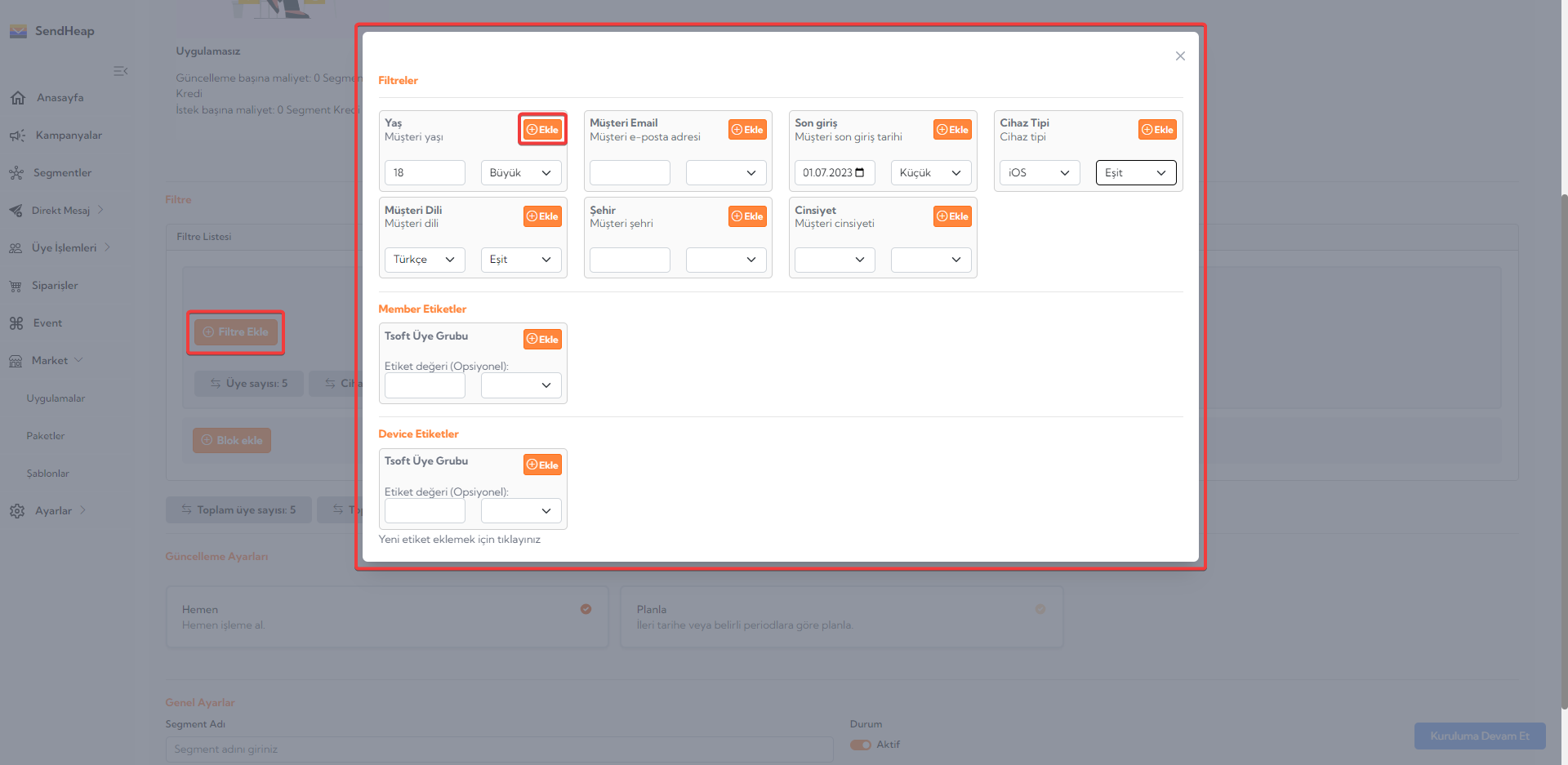This screenshot has width=1568, height=765.
Task: Toggle the Aktif Durum switch
Action: 861,745
